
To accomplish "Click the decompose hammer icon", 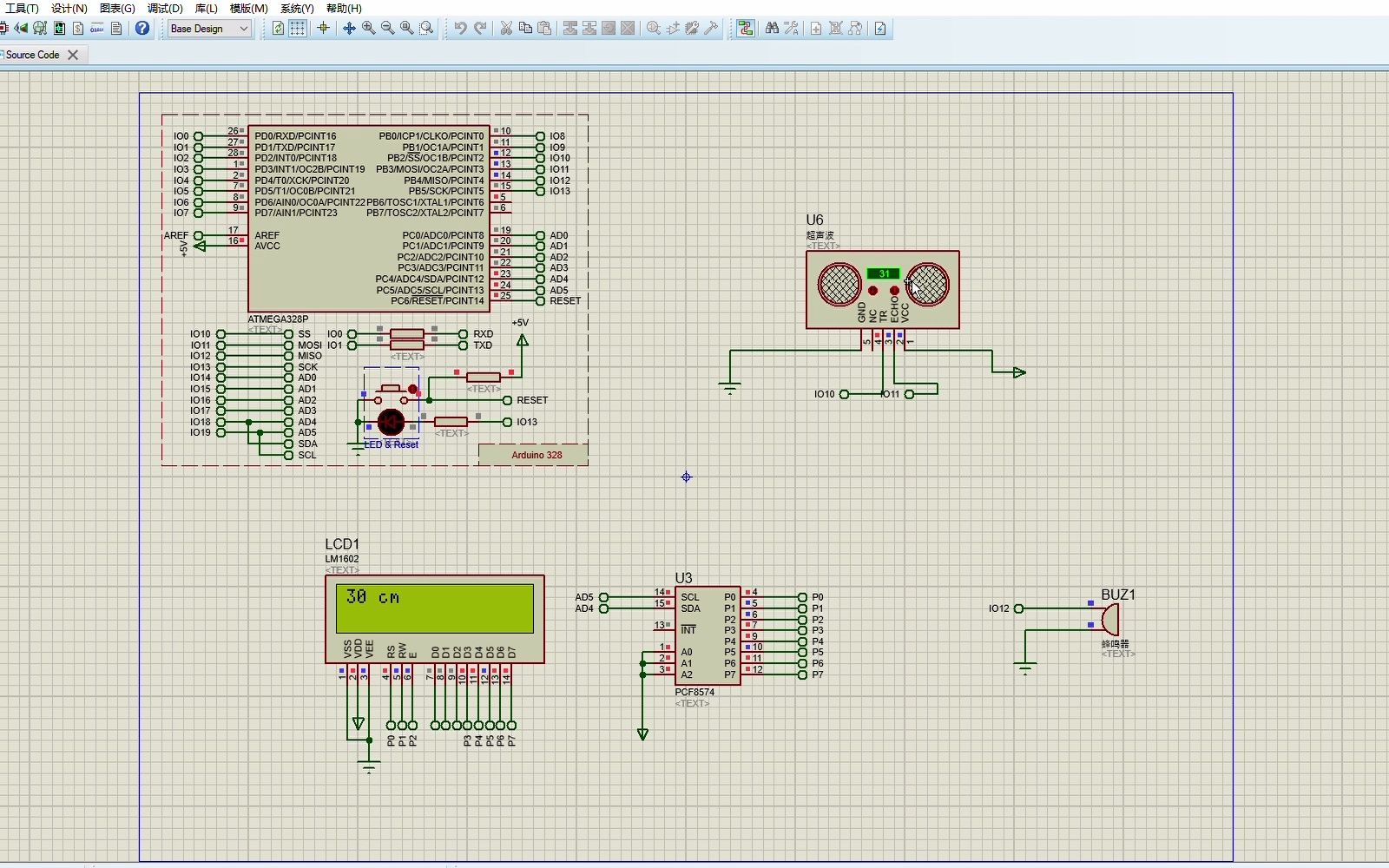I will click(711, 29).
